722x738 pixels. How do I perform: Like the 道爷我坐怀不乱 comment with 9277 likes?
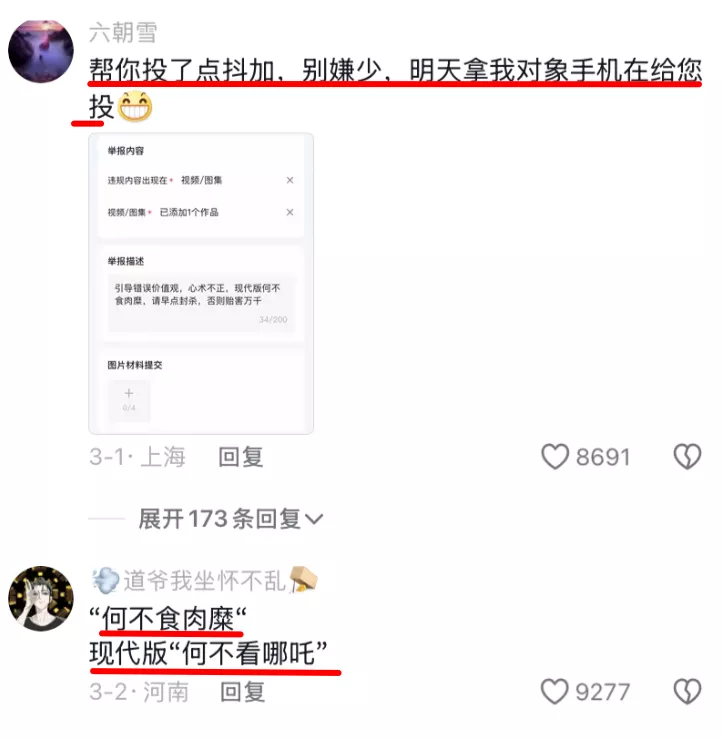pos(555,691)
